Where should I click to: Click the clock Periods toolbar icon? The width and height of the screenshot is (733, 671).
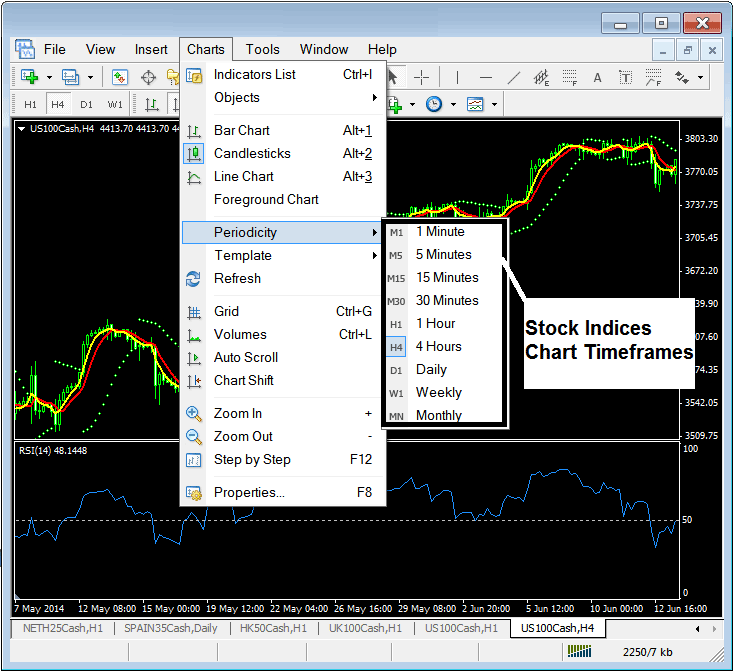[x=434, y=104]
